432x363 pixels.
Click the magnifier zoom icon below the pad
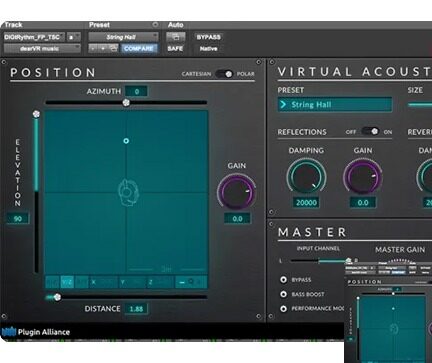click(x=191, y=282)
